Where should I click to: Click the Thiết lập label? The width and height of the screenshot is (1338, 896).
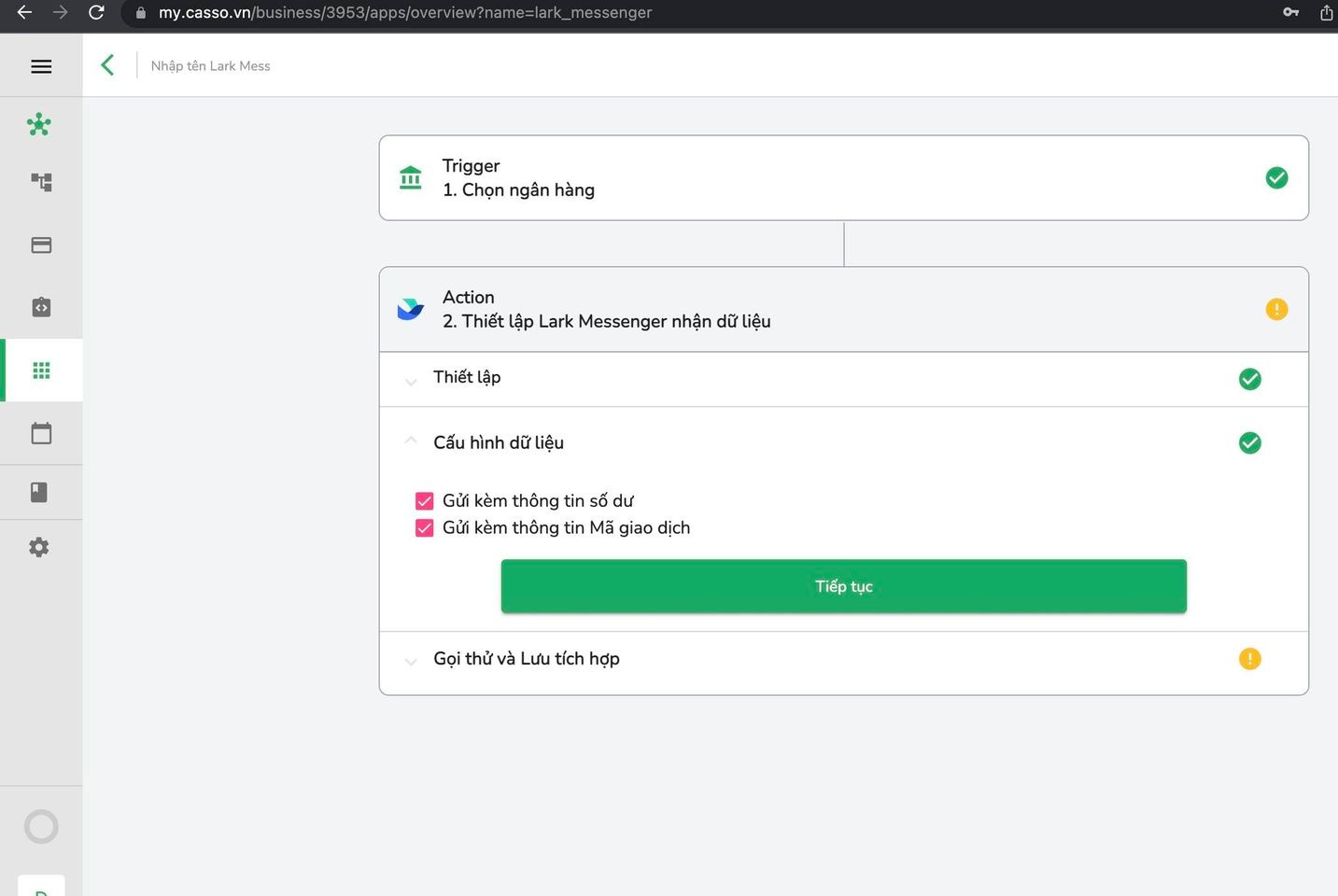[467, 377]
